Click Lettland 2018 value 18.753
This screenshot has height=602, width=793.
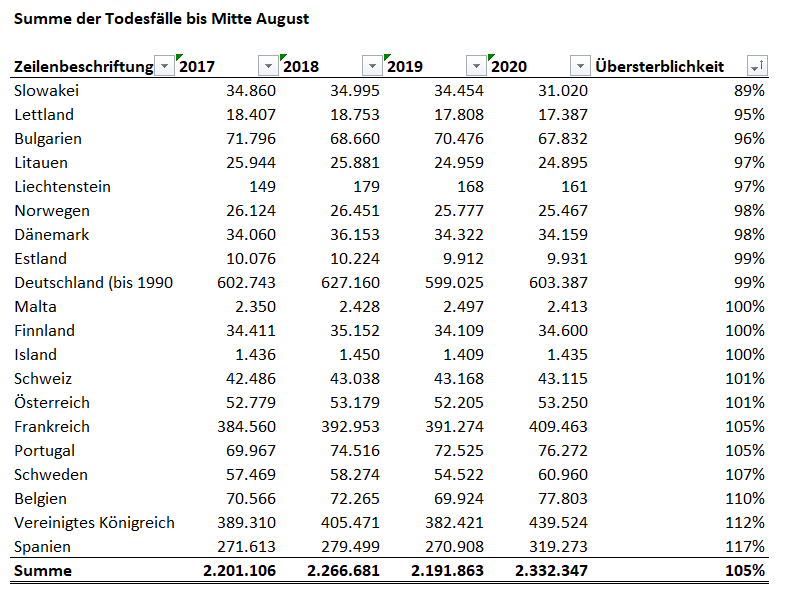[x=355, y=115]
